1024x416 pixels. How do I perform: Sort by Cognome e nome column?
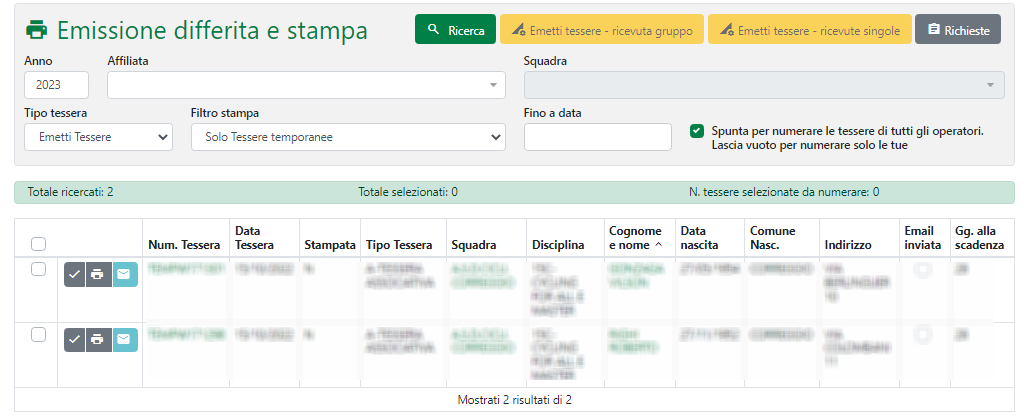click(x=635, y=237)
